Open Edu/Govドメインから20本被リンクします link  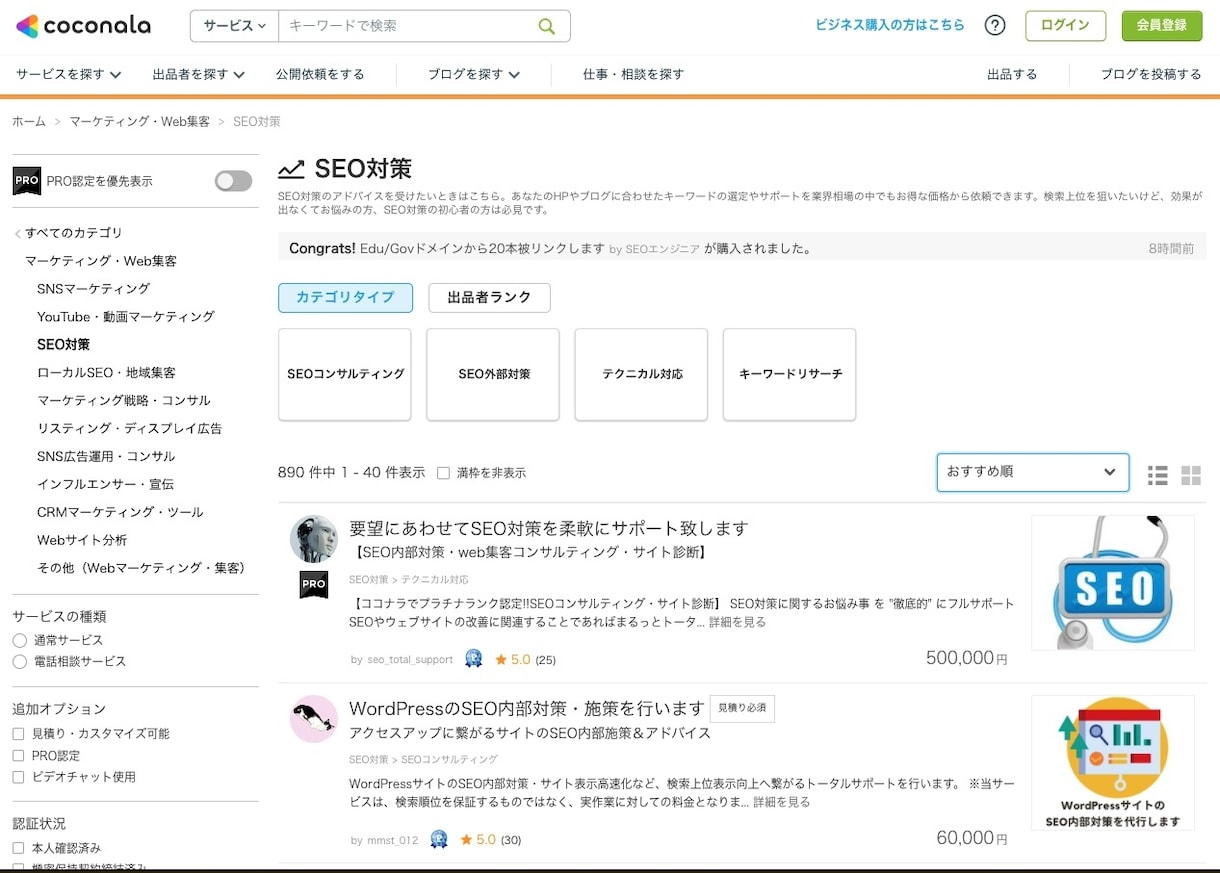(x=484, y=248)
